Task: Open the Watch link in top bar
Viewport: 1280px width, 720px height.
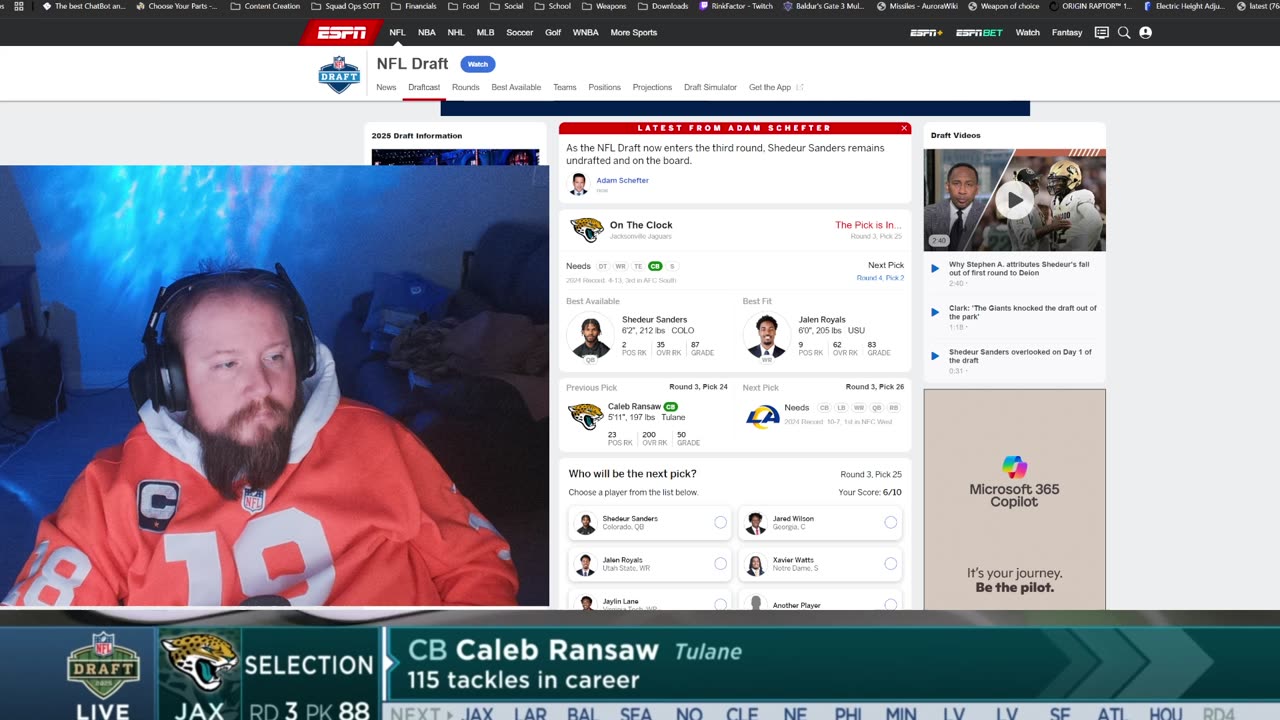Action: click(x=1028, y=33)
